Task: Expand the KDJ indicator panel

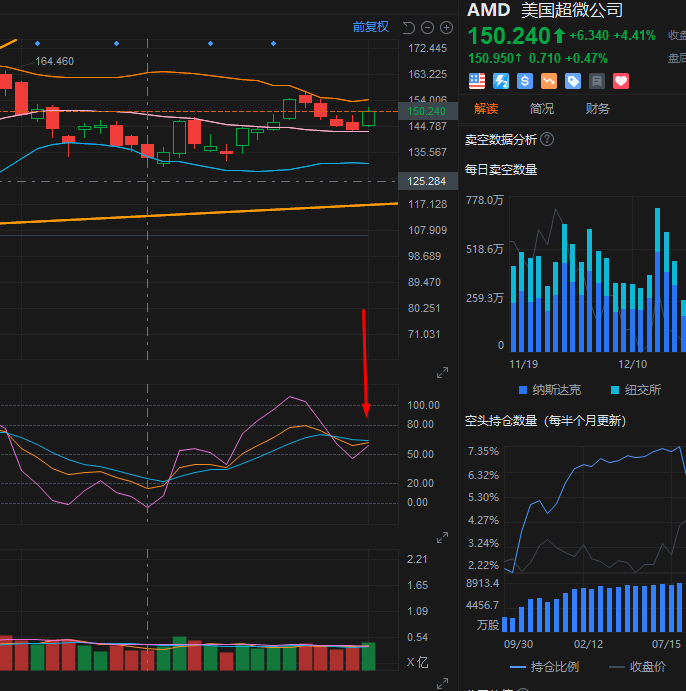Action: point(442,538)
